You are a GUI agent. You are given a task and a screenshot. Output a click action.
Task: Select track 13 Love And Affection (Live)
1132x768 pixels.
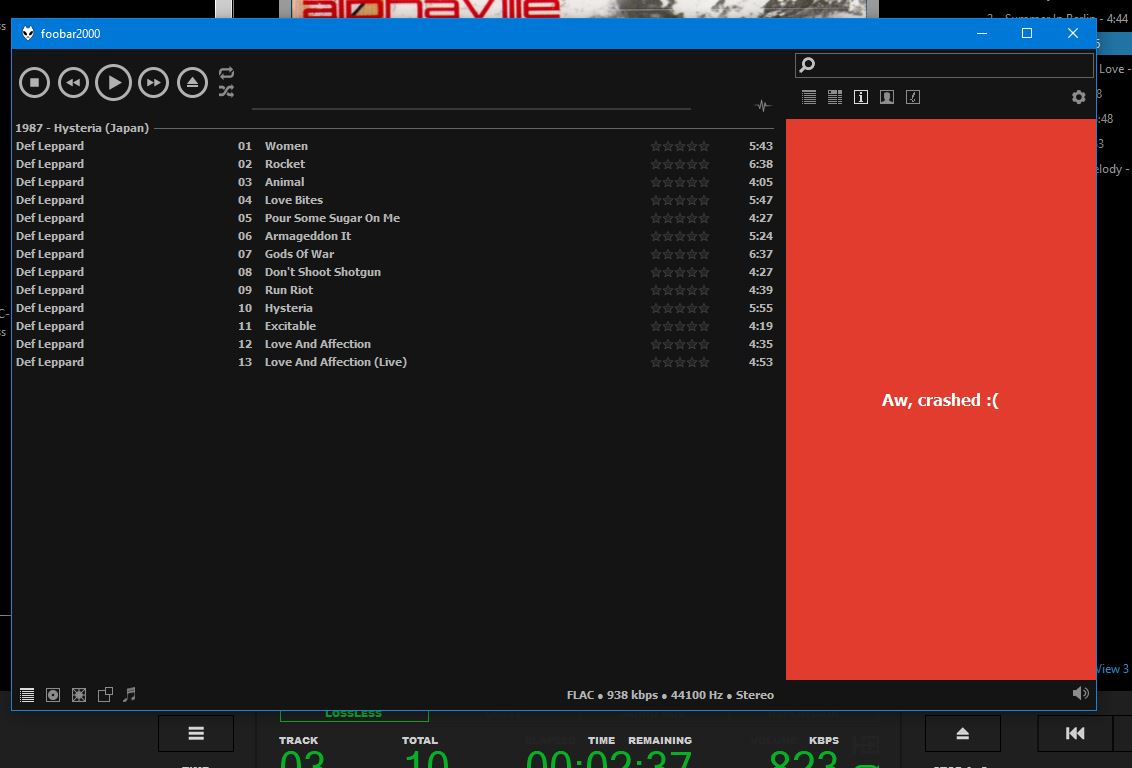394,362
